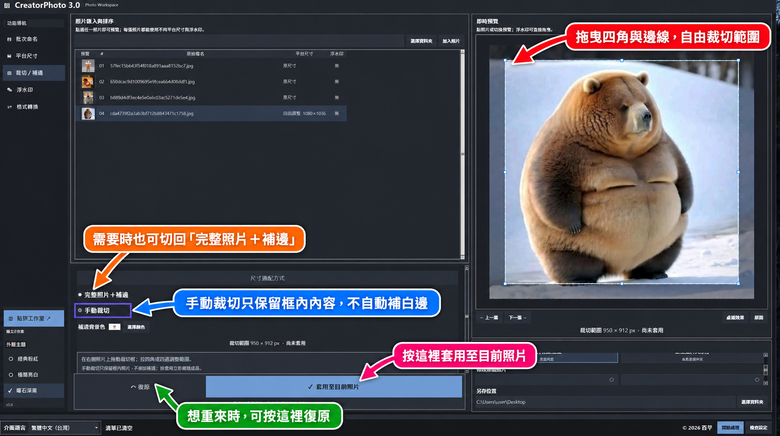Open the 格式轉換 sidebar item
This screenshot has width=780, height=436.
[34, 107]
